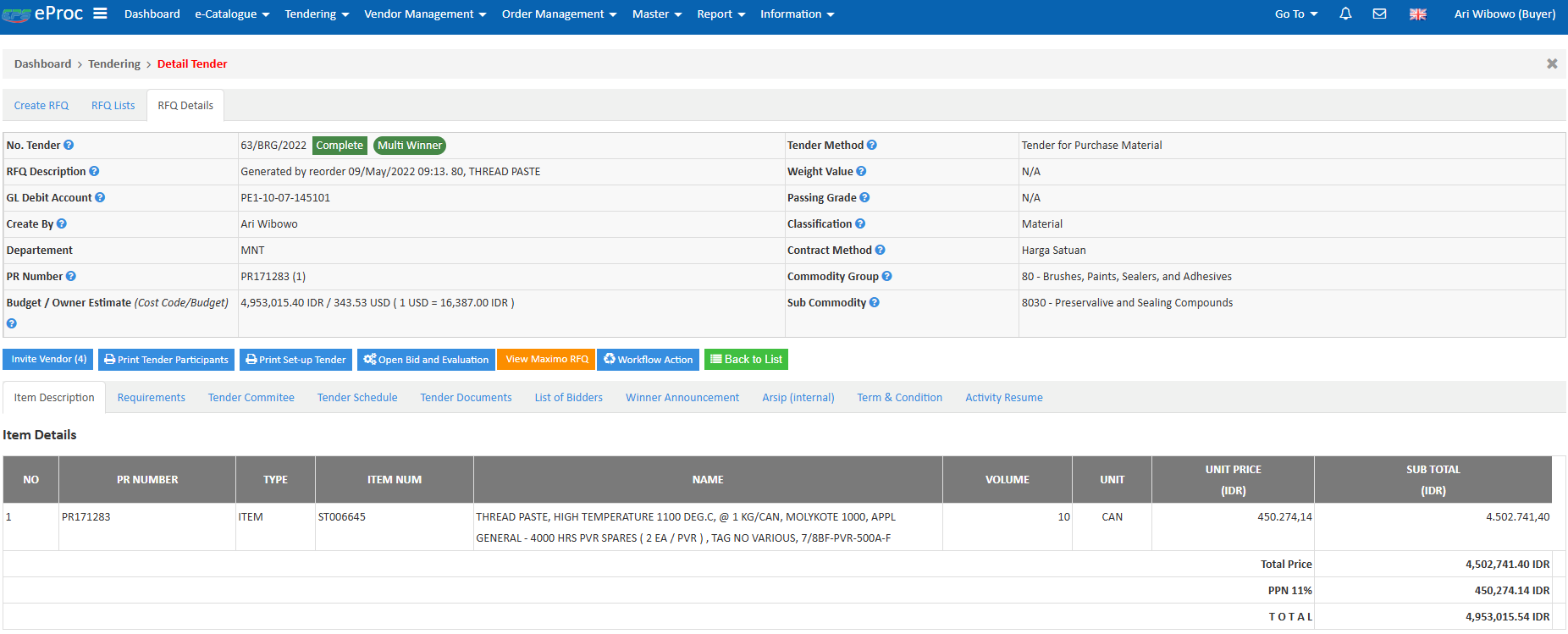The height and width of the screenshot is (634, 1568).
Task: Click Print Set-up Tender button
Action: tap(295, 360)
